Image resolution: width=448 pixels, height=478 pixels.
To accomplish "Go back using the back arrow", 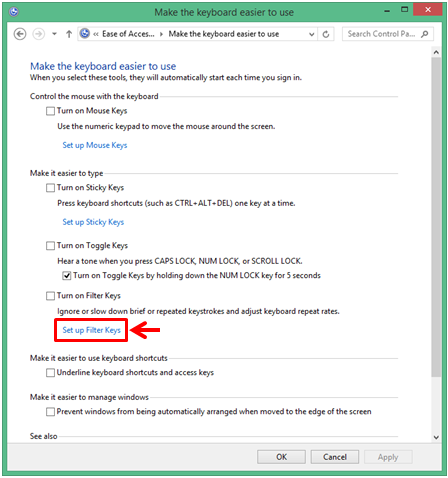I will [20, 34].
